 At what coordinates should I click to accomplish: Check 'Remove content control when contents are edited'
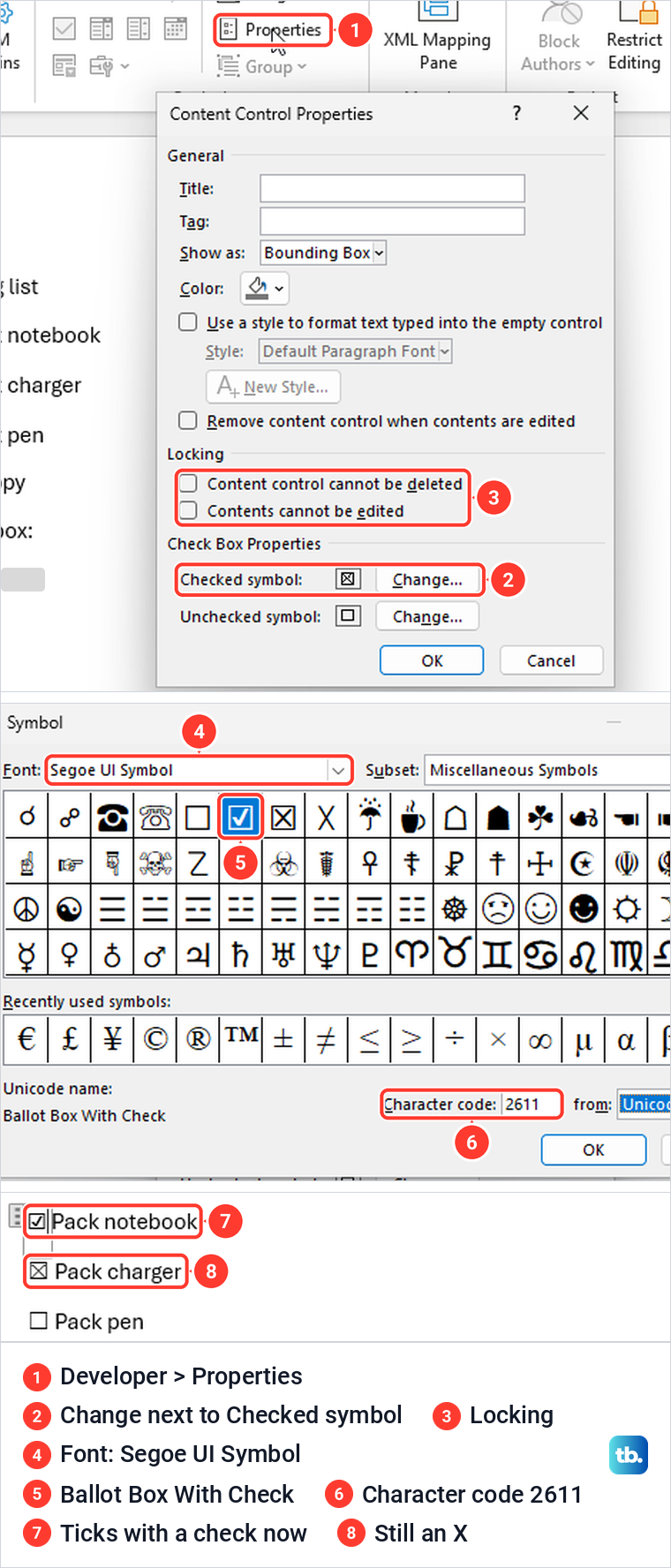(188, 420)
